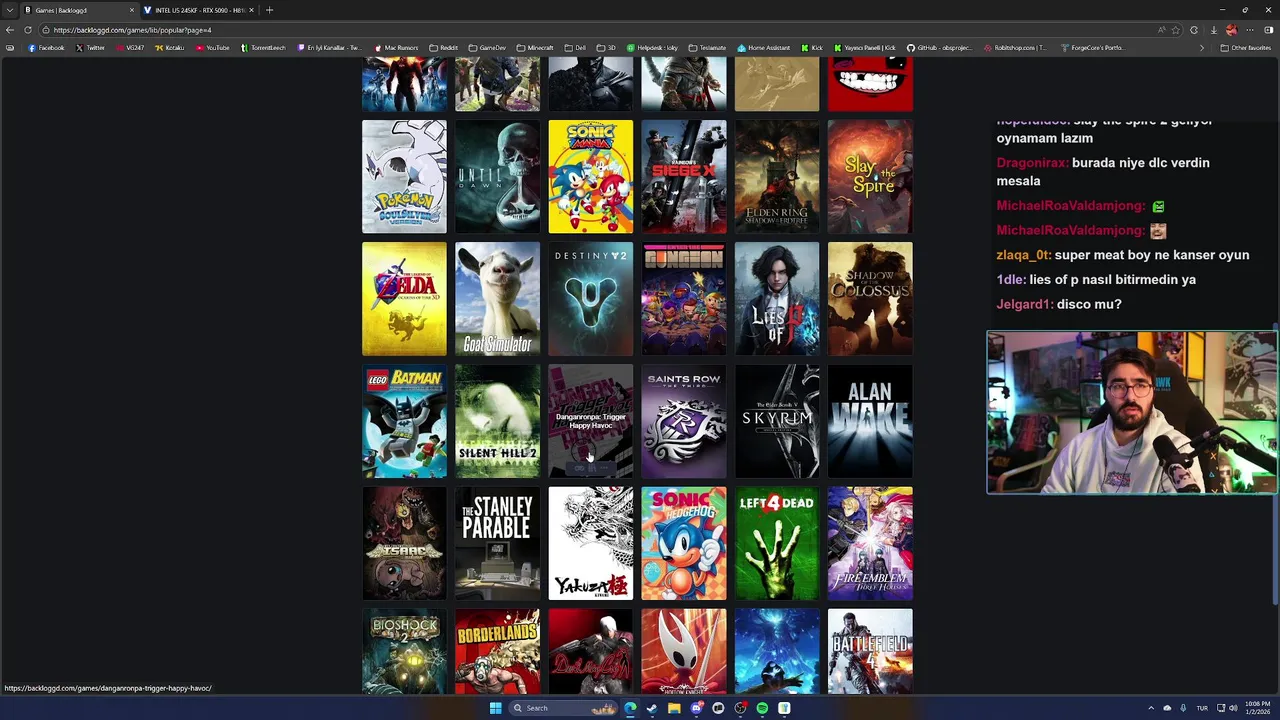The width and height of the screenshot is (1280, 720).
Task: Open the LEGO Batman game cover
Action: [x=404, y=421]
